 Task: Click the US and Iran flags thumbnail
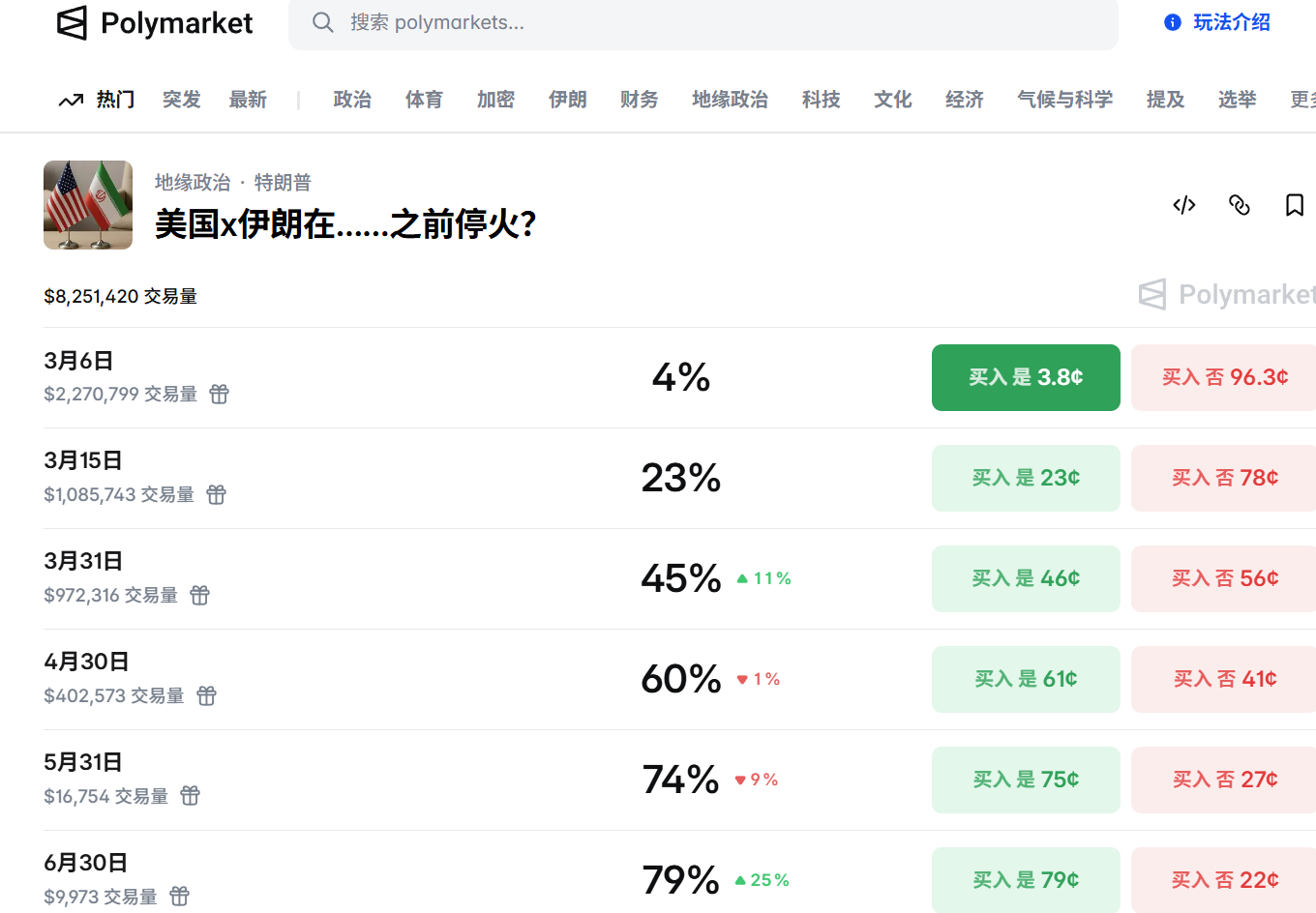88,205
